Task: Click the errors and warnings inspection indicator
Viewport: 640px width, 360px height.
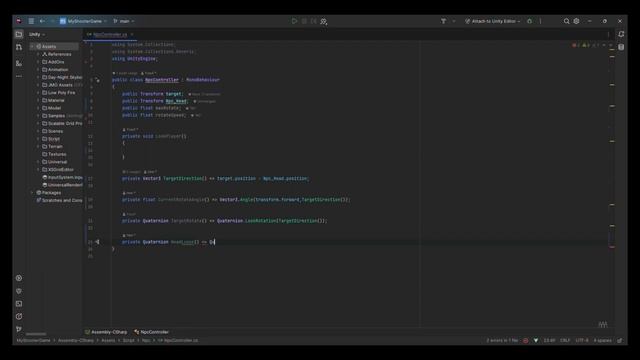Action: point(586,45)
